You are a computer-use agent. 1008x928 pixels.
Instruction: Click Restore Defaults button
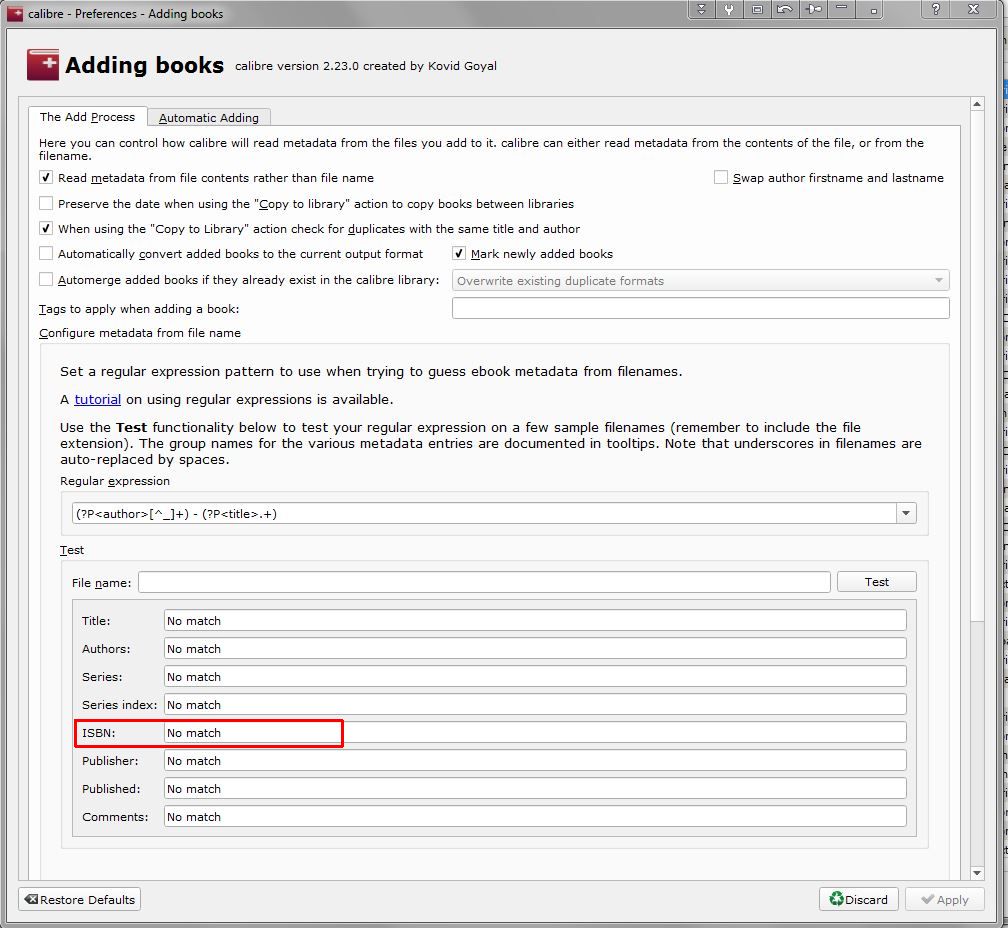pos(80,899)
